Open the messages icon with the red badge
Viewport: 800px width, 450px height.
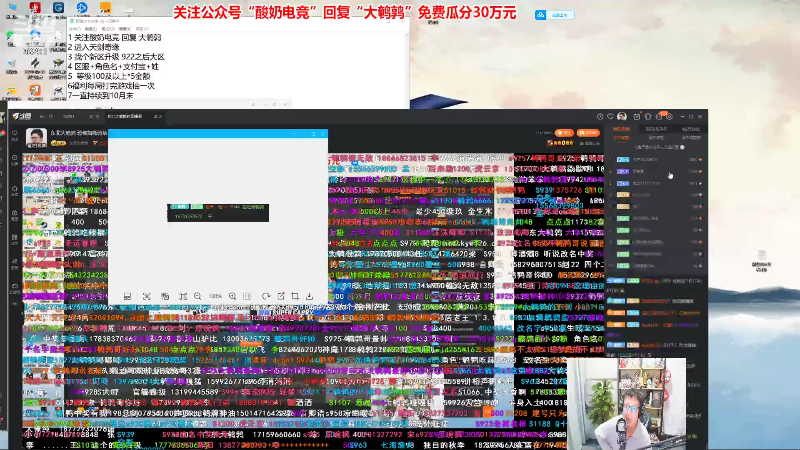[x=659, y=116]
